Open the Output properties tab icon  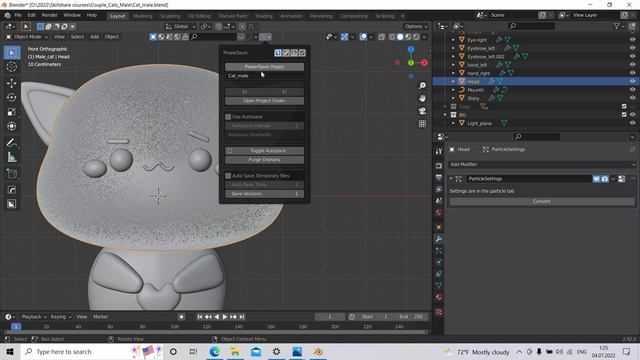439,178
